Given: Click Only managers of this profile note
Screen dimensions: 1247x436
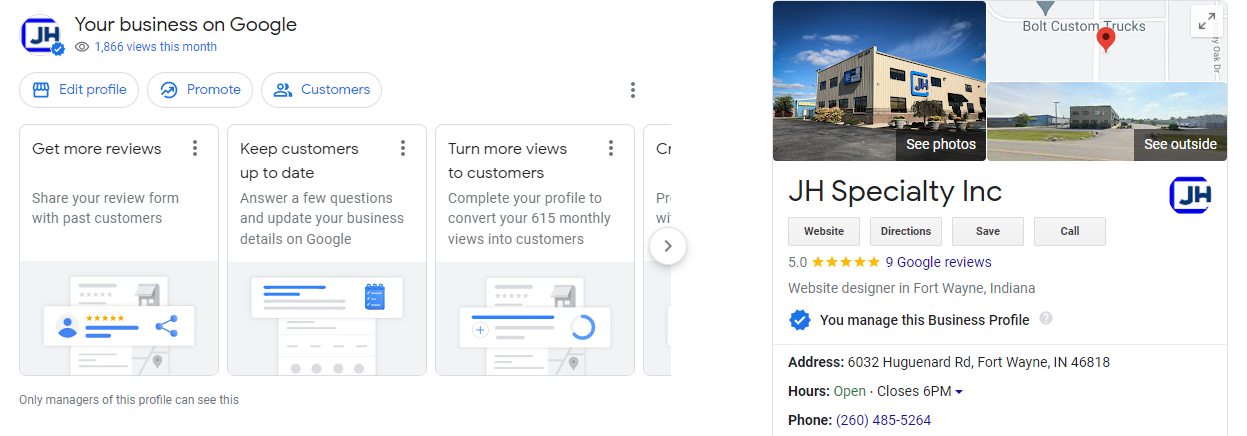Looking at the screenshot, I should (x=129, y=400).
